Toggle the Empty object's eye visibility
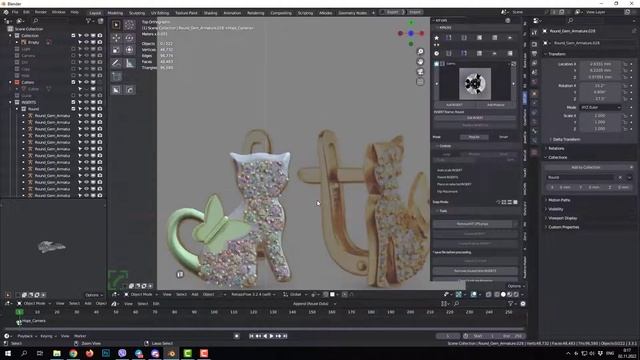The width and height of the screenshot is (640, 360). click(87, 42)
